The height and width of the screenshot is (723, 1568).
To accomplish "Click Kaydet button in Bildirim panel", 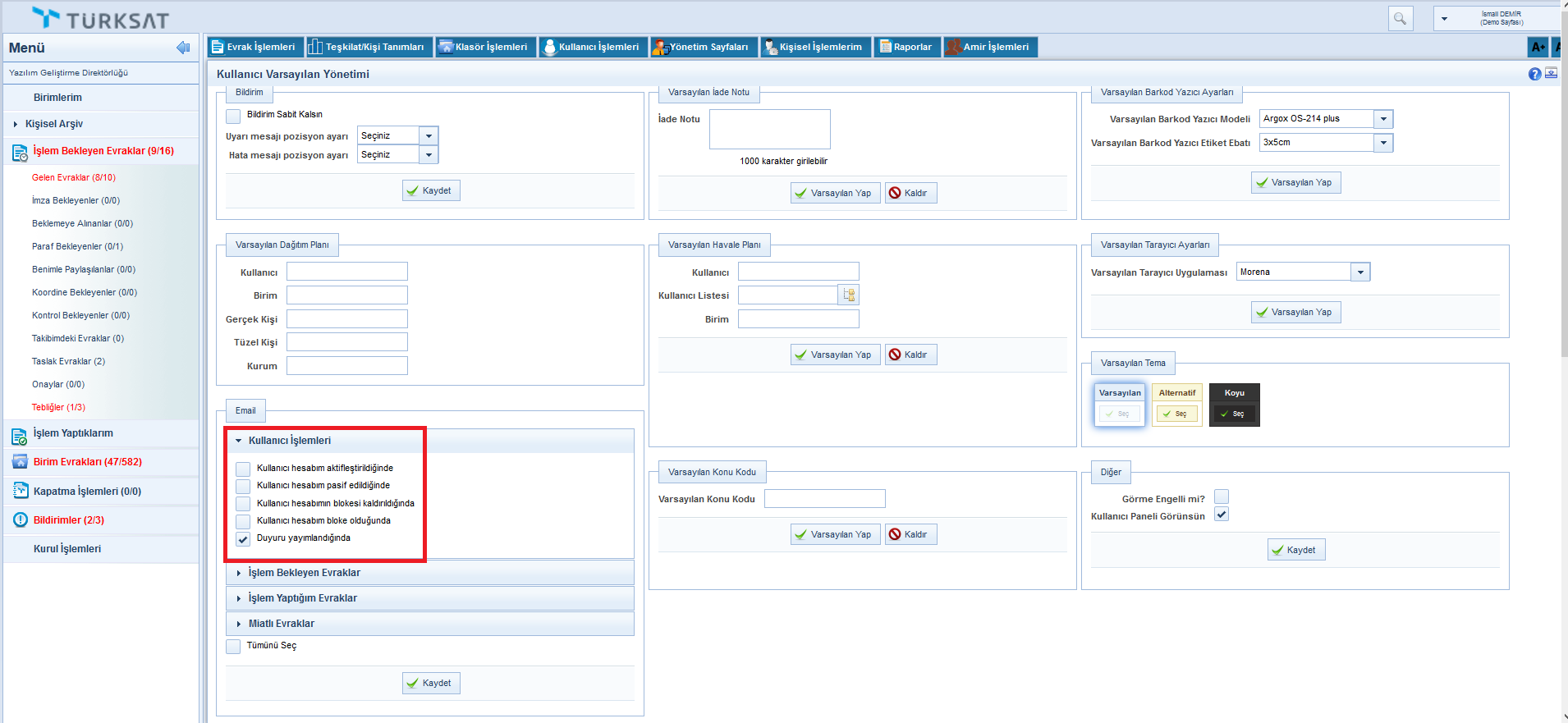I will [x=431, y=190].
